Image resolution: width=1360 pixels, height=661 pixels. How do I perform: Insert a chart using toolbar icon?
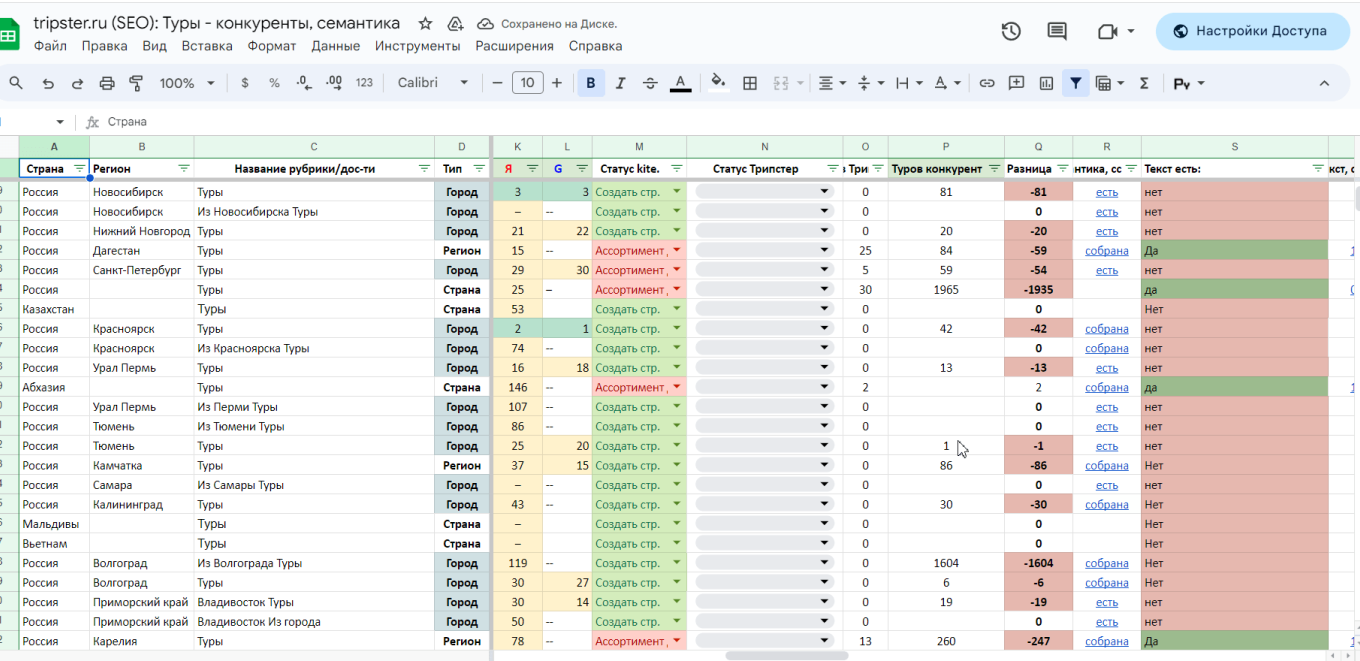coord(1046,83)
